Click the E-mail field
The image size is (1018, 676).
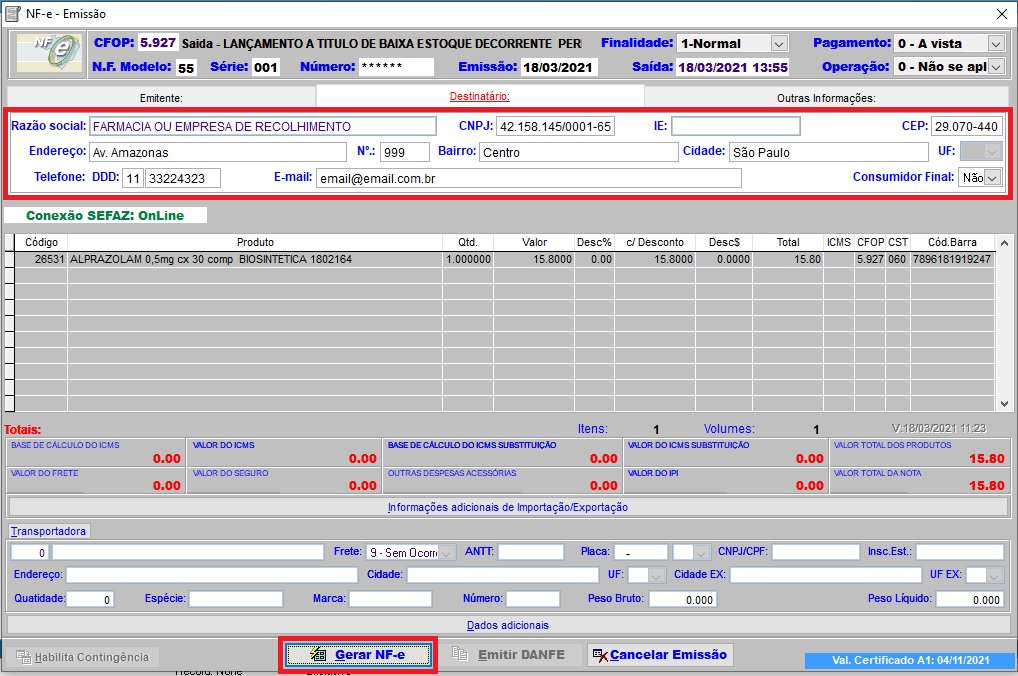(x=528, y=178)
